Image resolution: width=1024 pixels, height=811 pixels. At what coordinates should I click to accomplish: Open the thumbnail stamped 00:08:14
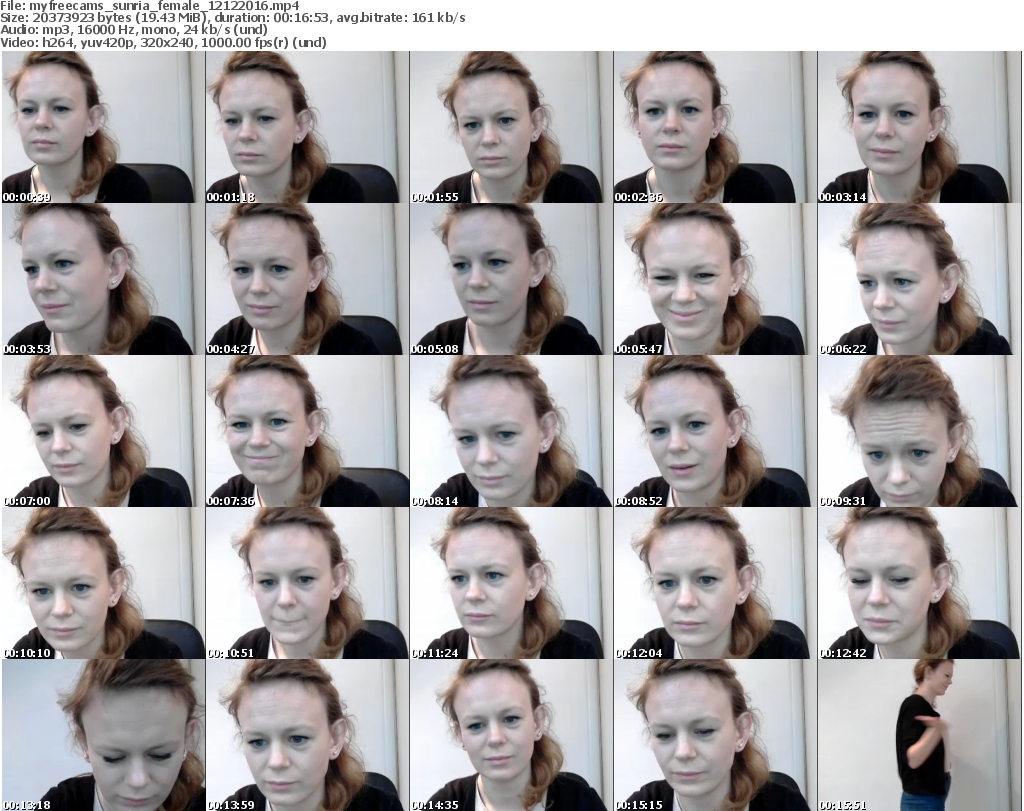click(x=511, y=432)
